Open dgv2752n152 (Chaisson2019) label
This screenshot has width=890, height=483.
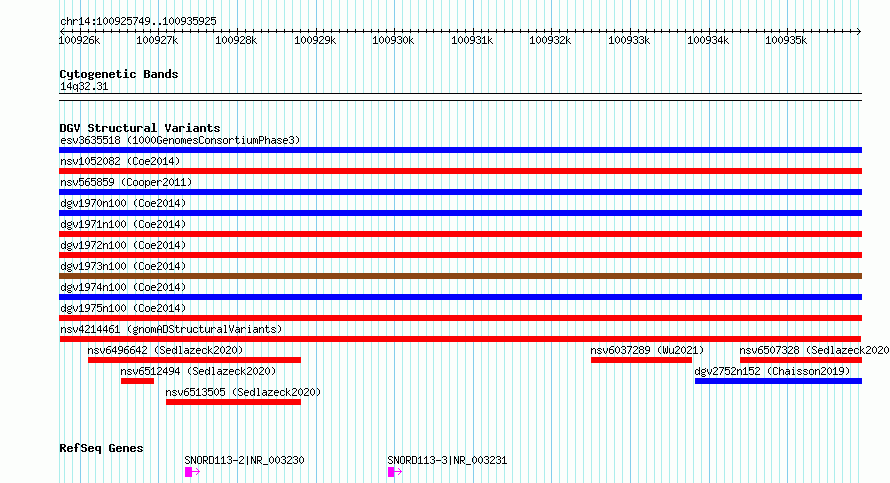point(773,371)
